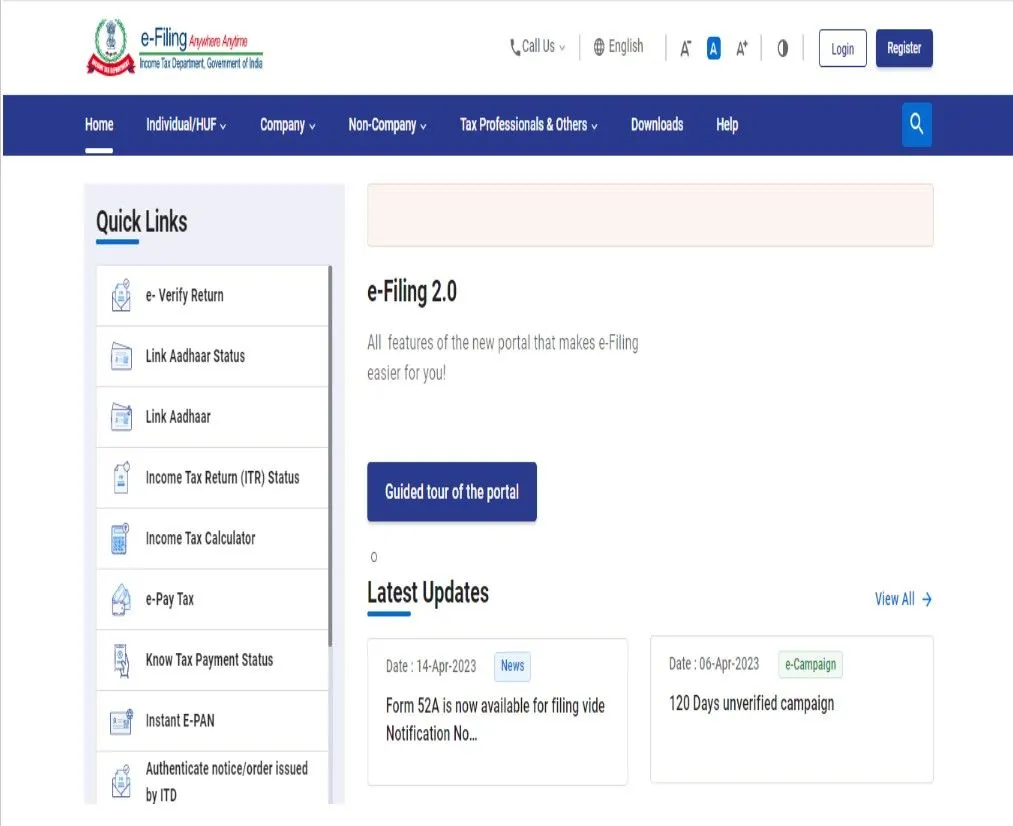Increase font size with A+ icon
This screenshot has width=1013, height=826.
pyautogui.click(x=741, y=48)
